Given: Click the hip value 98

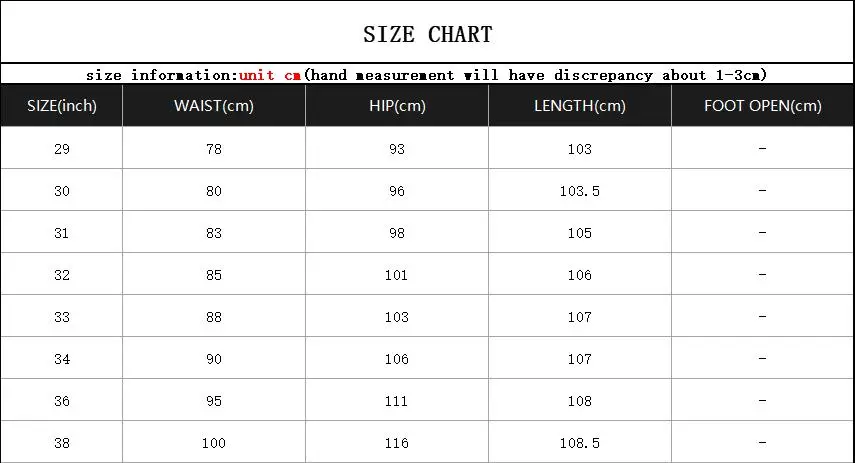Looking at the screenshot, I should [397, 233].
